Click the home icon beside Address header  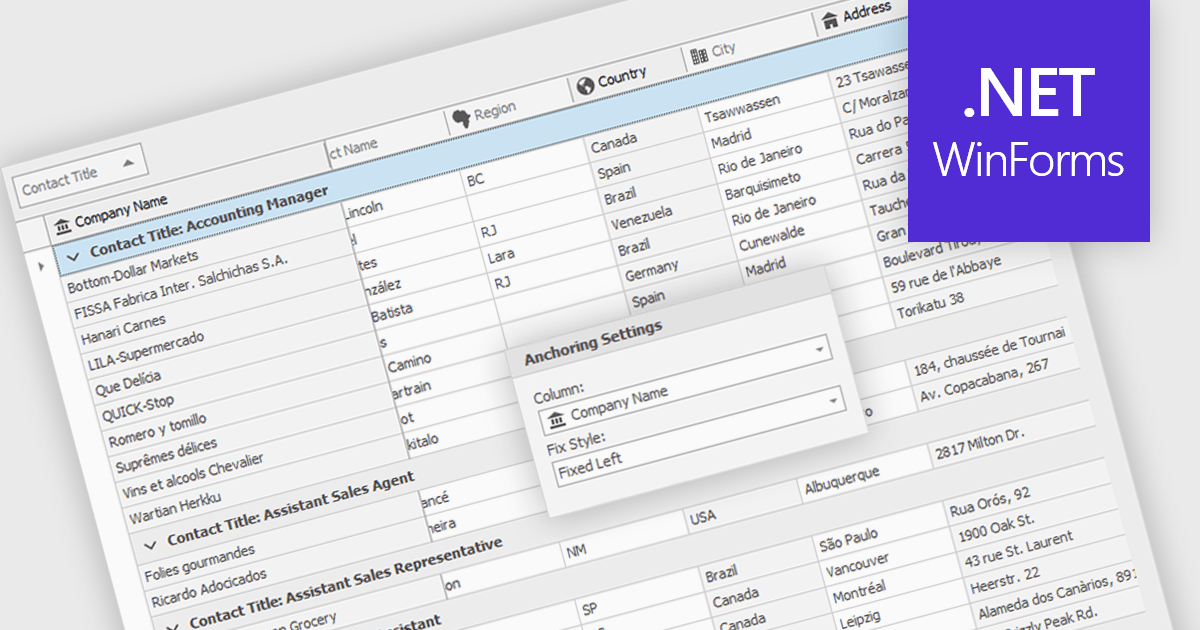829,20
